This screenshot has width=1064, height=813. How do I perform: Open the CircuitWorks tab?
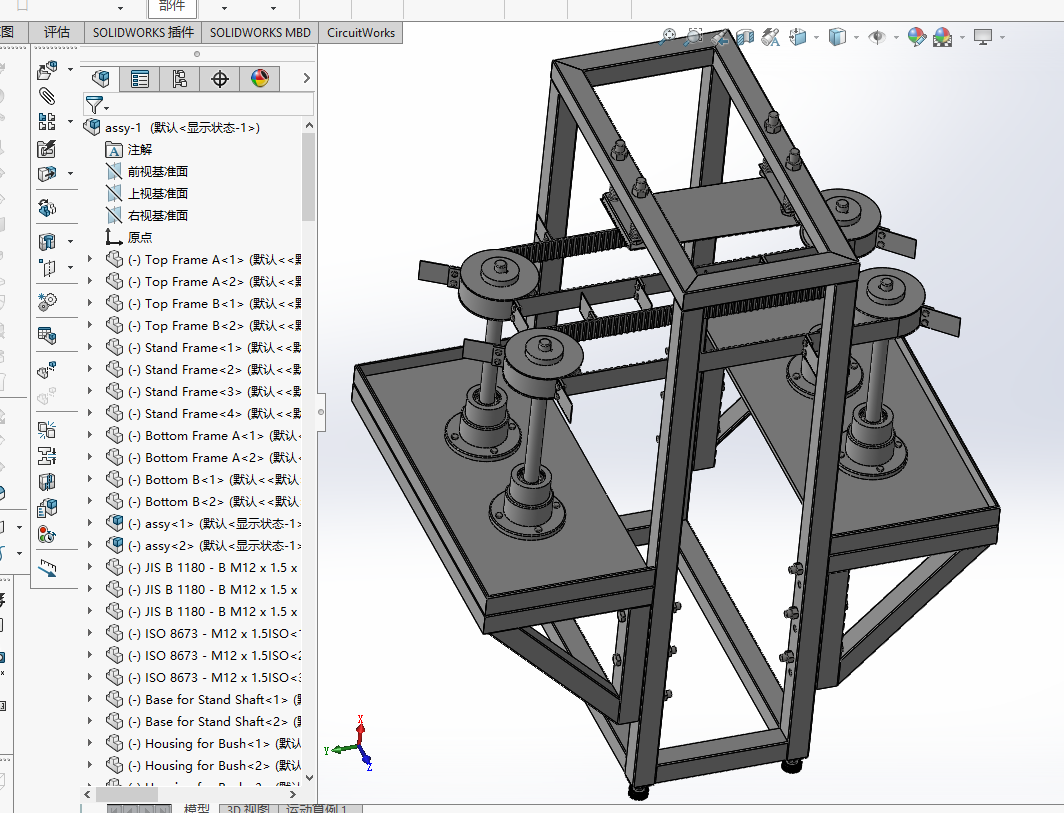361,33
